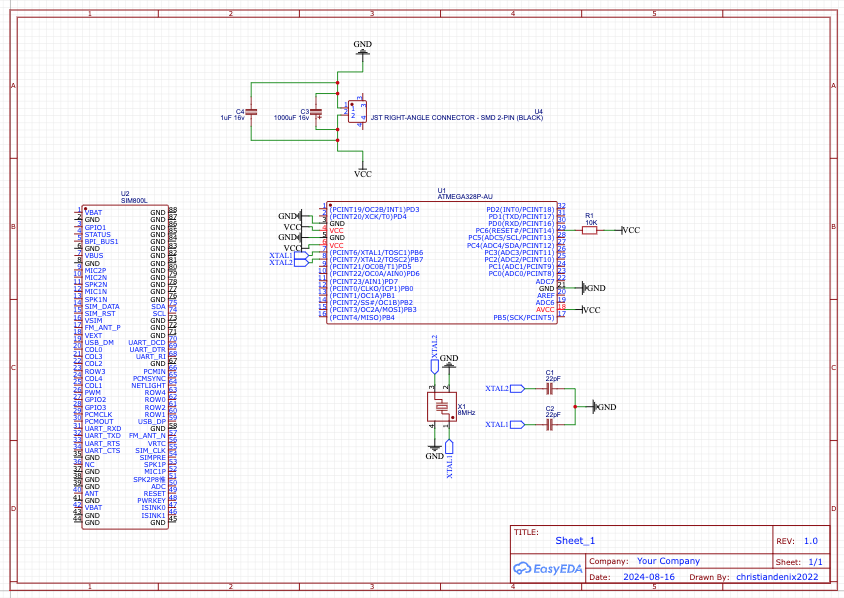844x598 pixels.
Task: Select the RESET pin on SIM800L
Action: pos(154,494)
